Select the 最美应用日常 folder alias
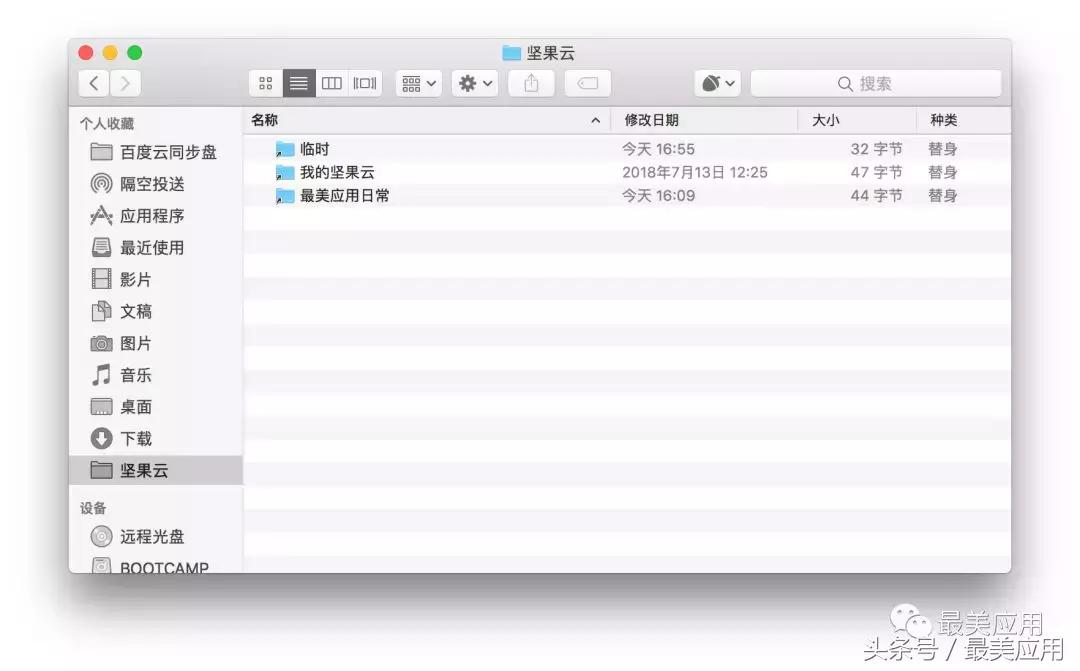Image resolution: width=1080 pixels, height=671 pixels. click(x=627, y=196)
